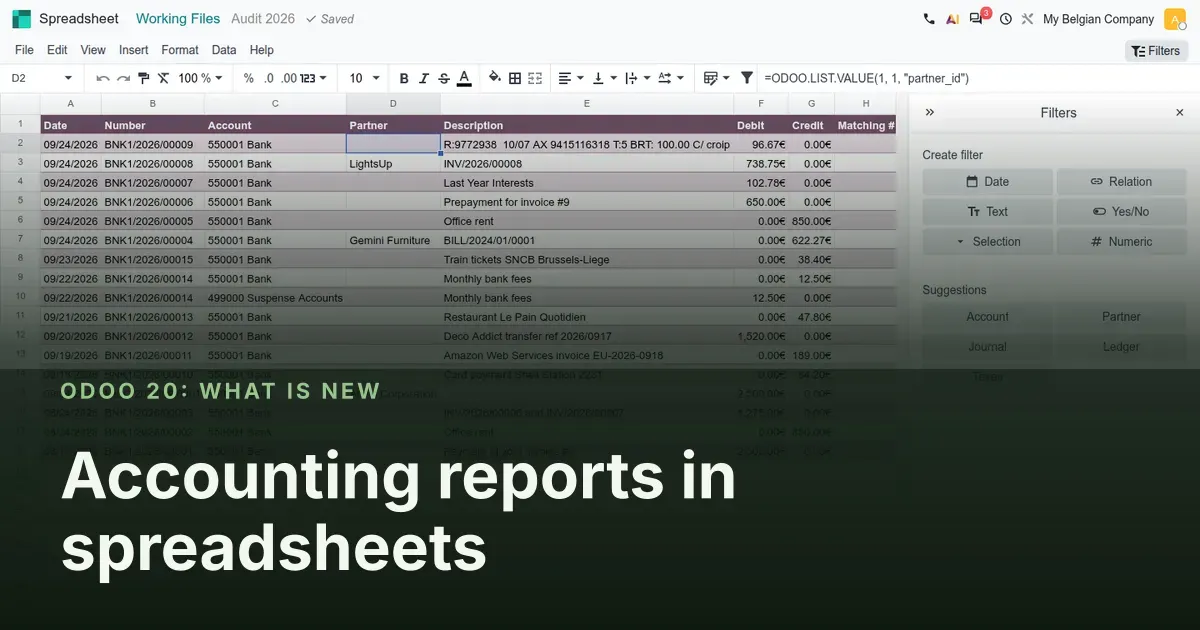Open the text color picker
This screenshot has width=1200, height=630.
point(464,78)
